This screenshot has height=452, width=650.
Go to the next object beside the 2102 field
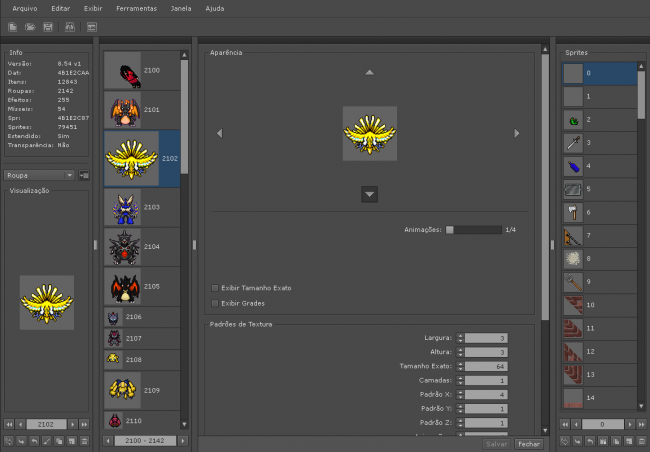point(73,424)
